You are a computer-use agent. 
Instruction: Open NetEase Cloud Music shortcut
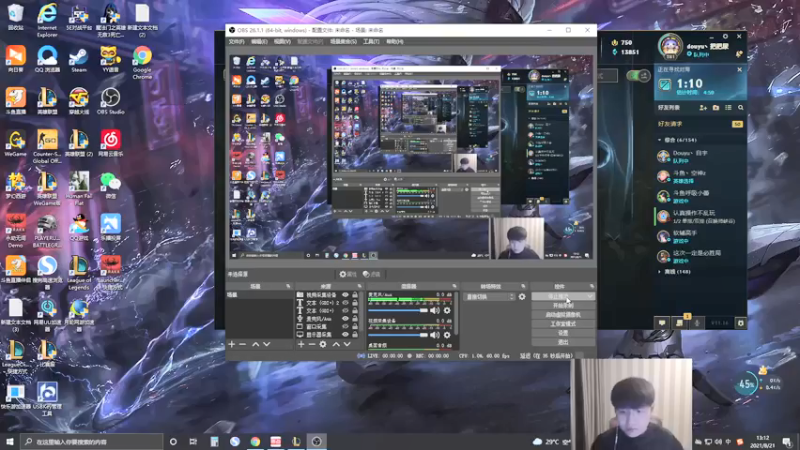coord(110,143)
